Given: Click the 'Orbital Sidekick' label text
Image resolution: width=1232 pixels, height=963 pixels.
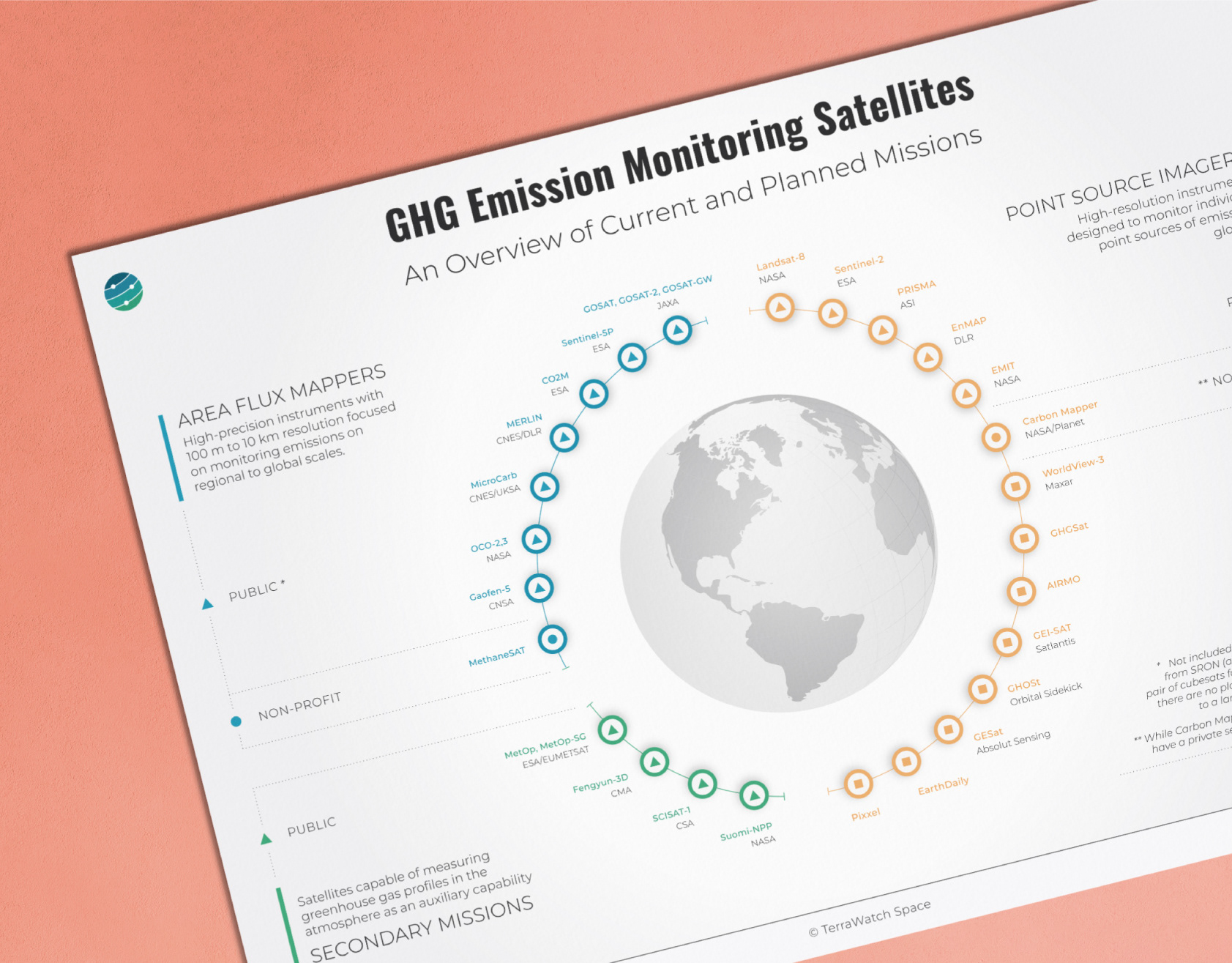Looking at the screenshot, I should pyautogui.click(x=1046, y=694).
